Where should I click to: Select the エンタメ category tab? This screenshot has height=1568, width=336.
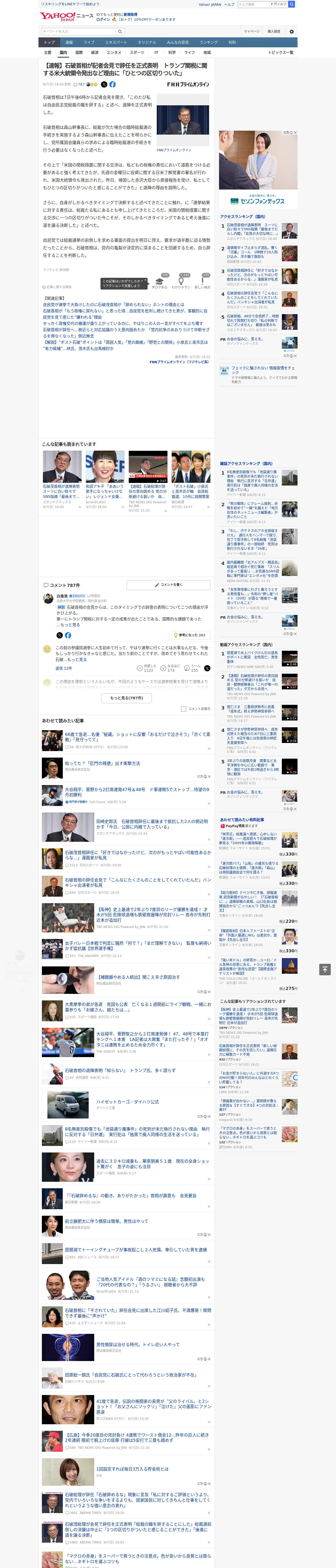click(114, 52)
